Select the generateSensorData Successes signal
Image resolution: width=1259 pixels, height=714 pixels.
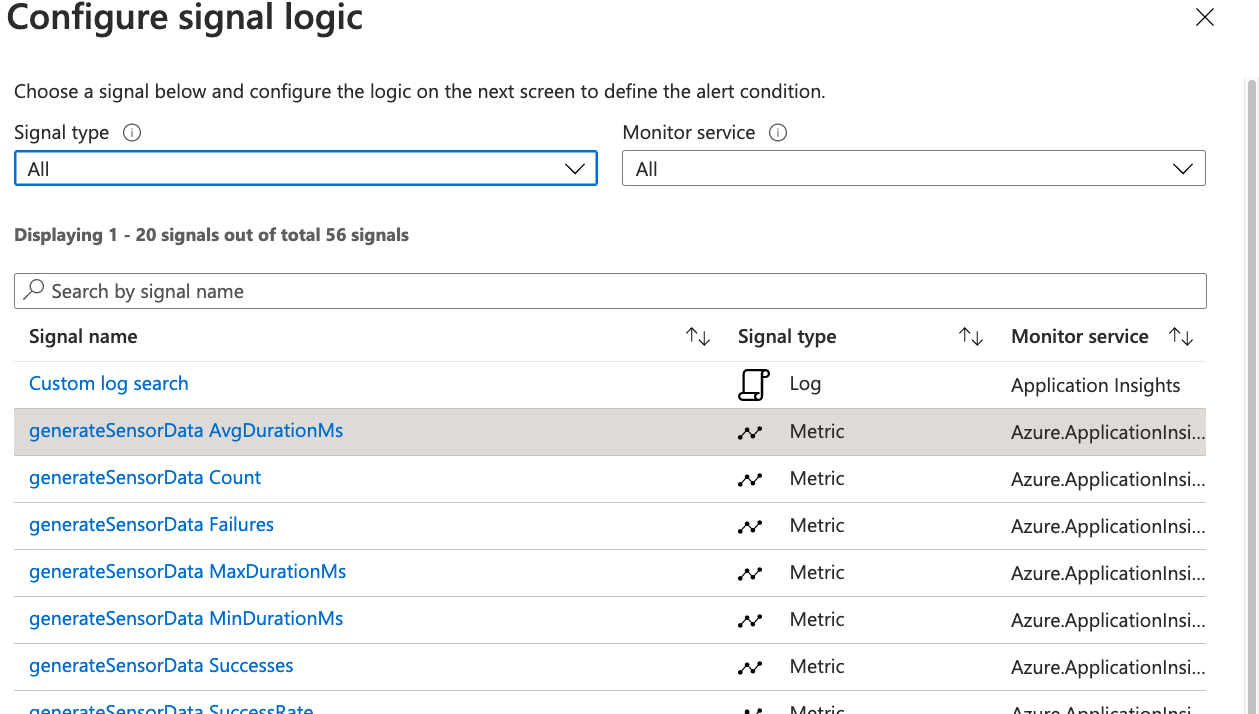click(161, 666)
